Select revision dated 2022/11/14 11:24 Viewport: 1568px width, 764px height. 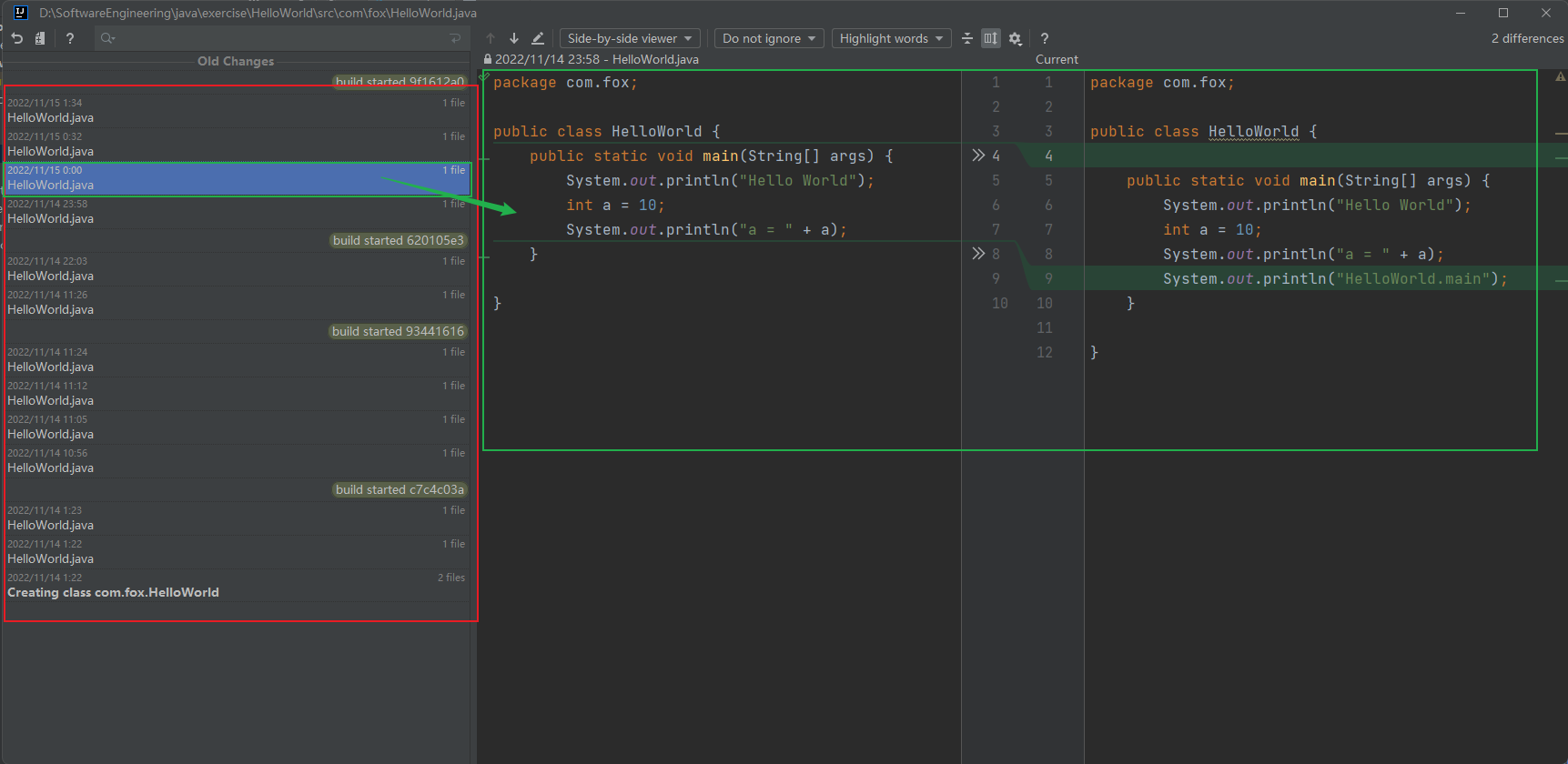[236, 360]
